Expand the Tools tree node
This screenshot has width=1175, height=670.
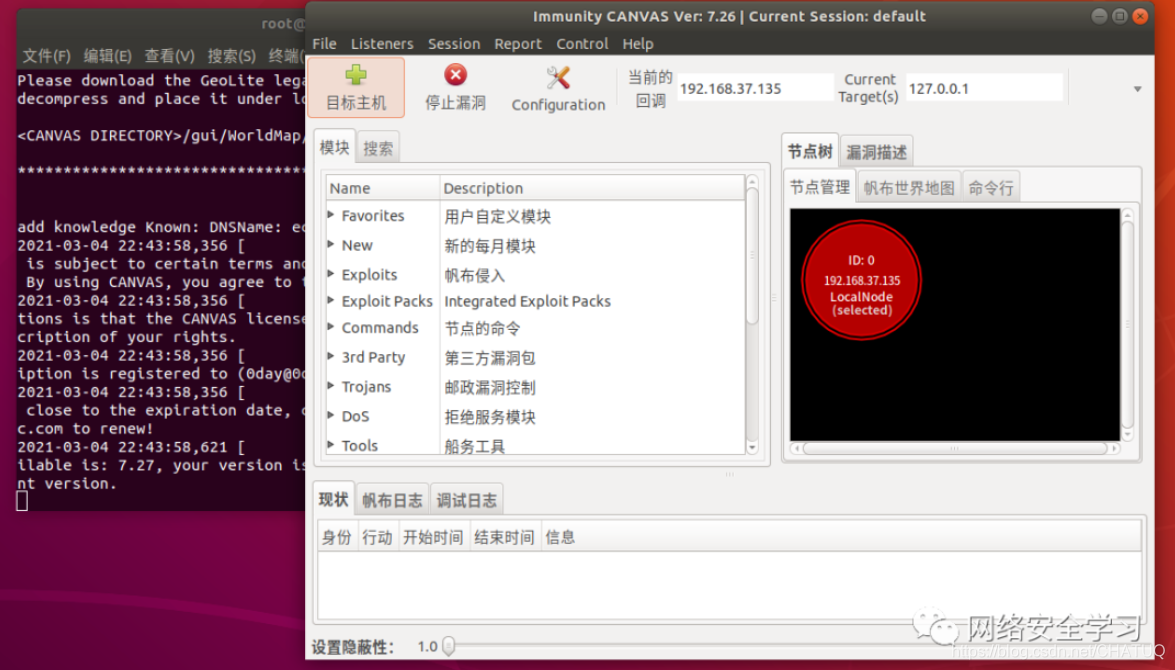coord(331,444)
